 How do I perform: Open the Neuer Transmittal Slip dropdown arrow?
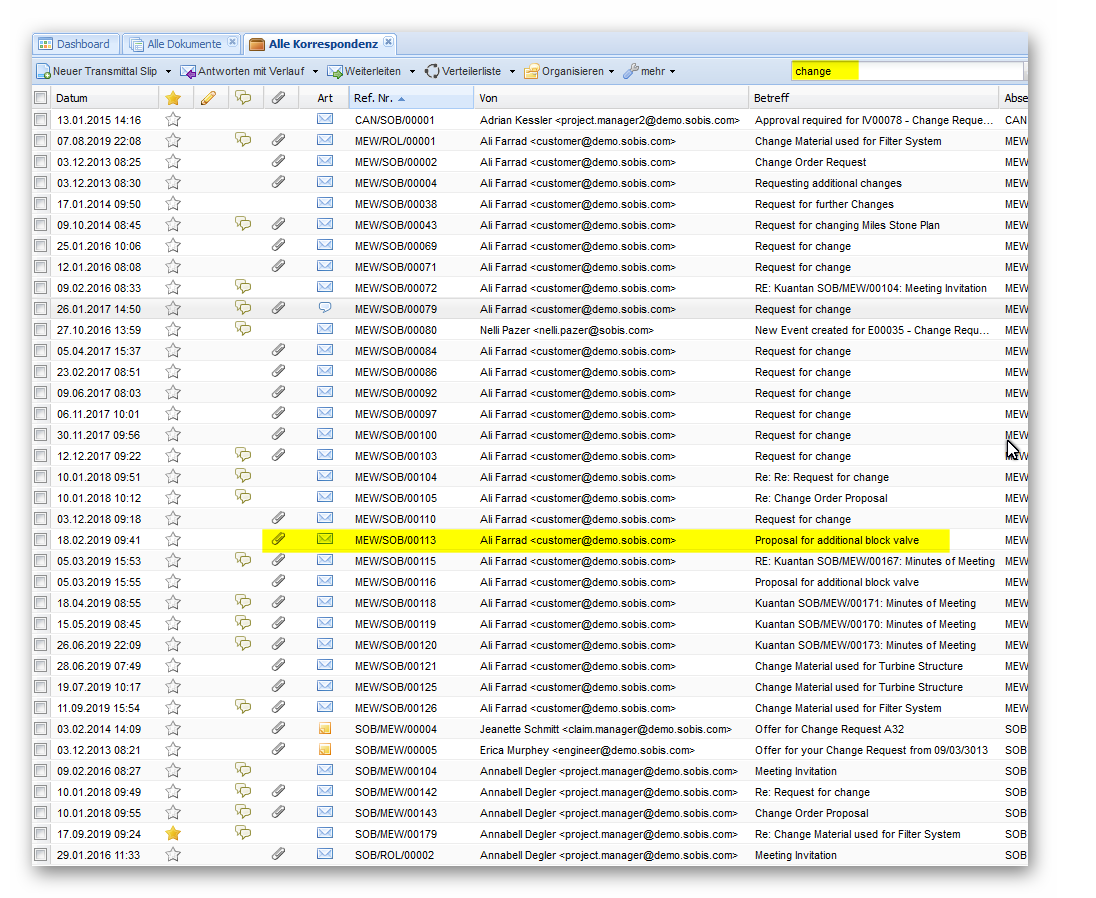pyautogui.click(x=168, y=72)
